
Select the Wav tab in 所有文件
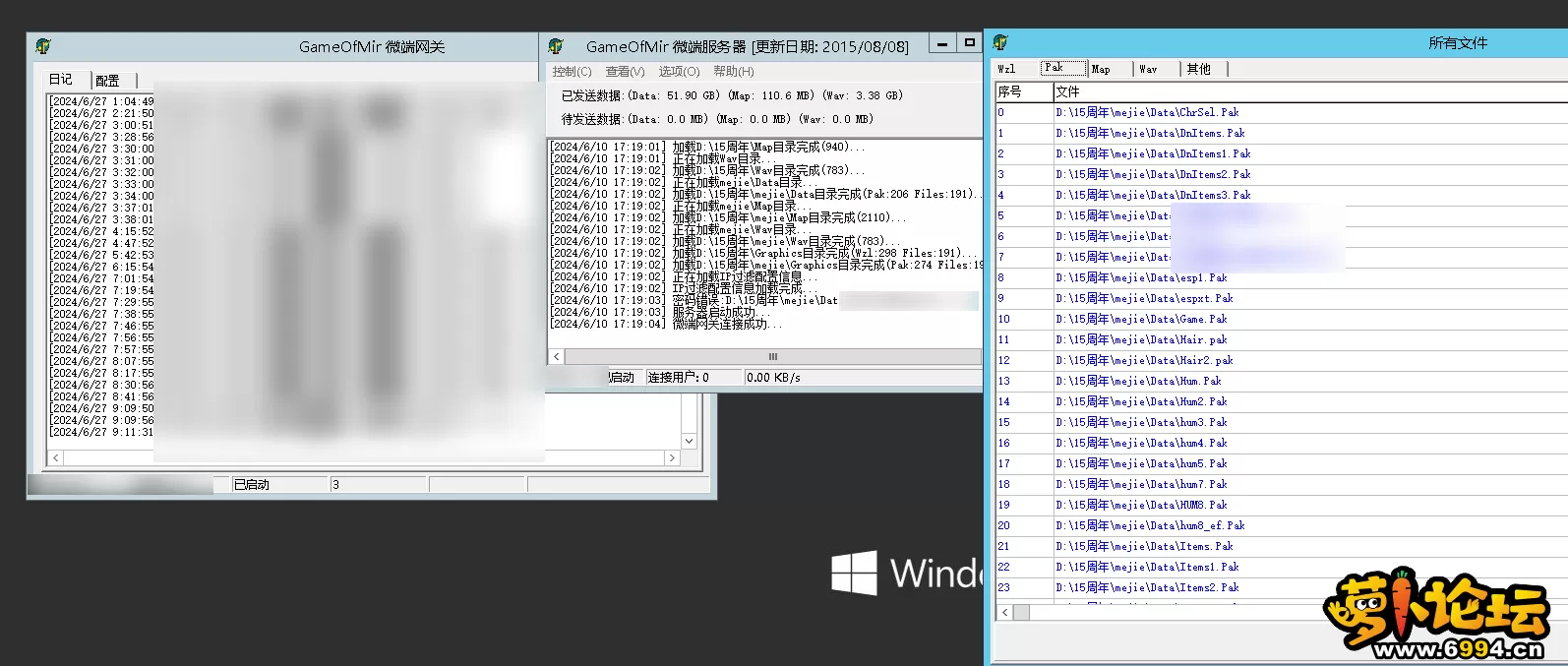point(1148,69)
